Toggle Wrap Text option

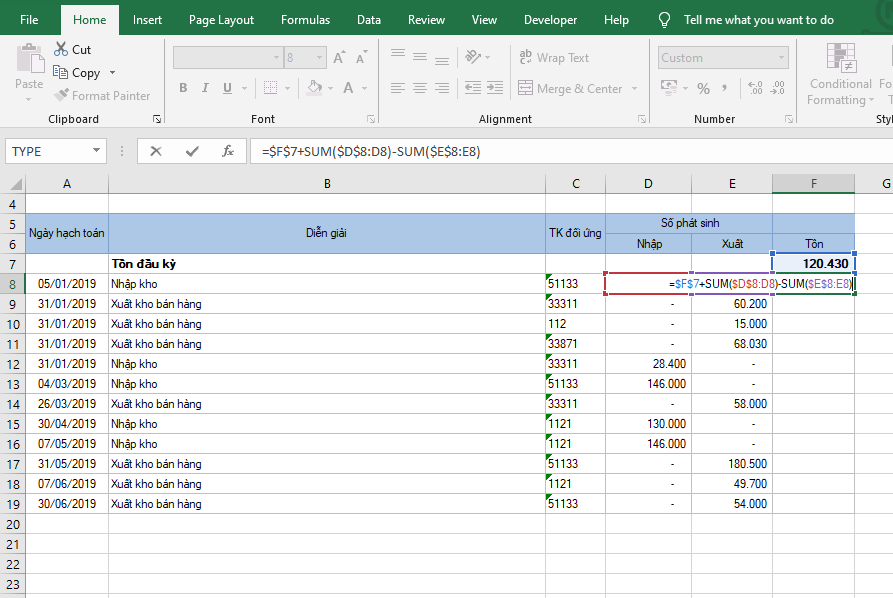(x=554, y=58)
